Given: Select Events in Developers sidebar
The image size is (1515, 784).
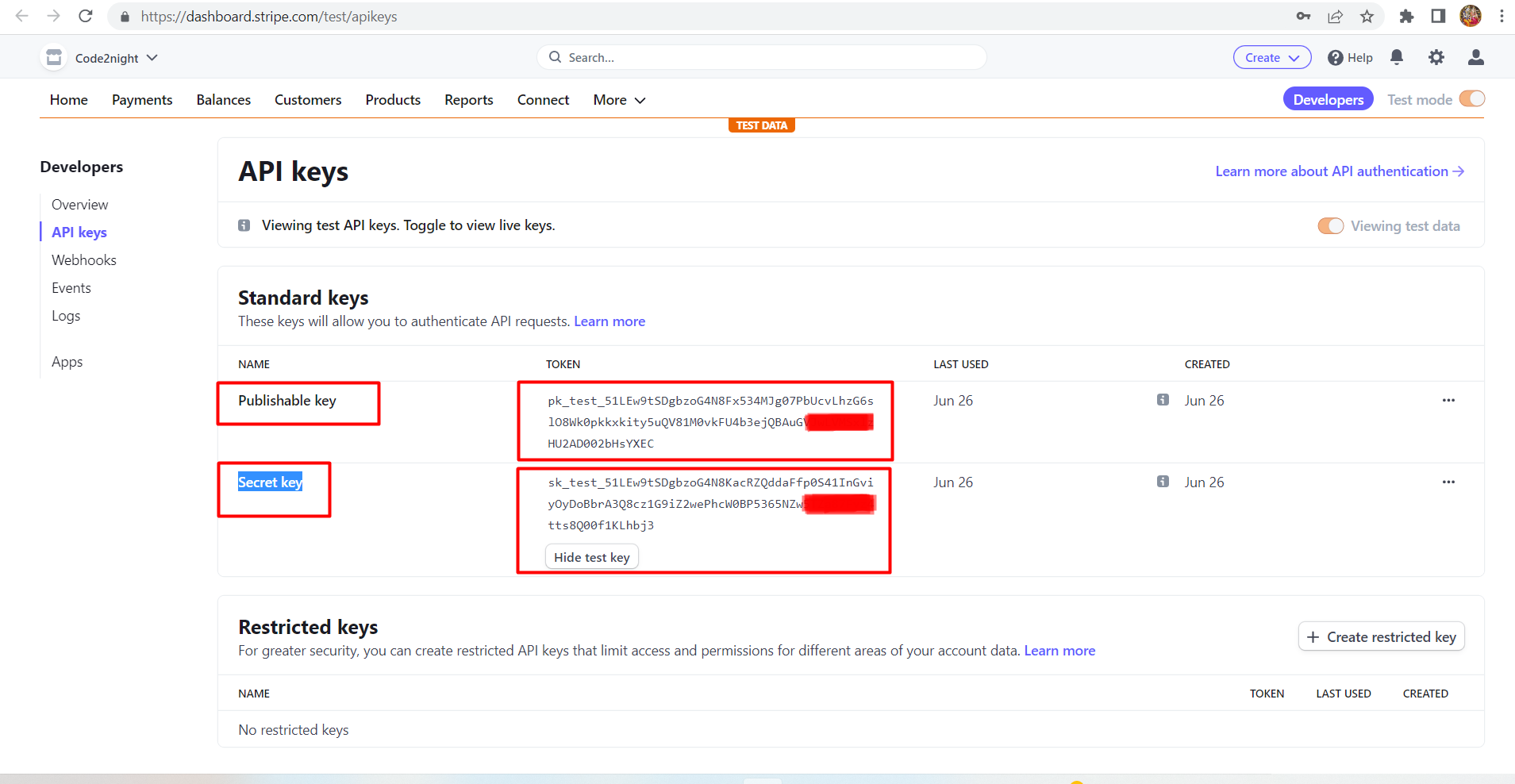Looking at the screenshot, I should click(71, 288).
